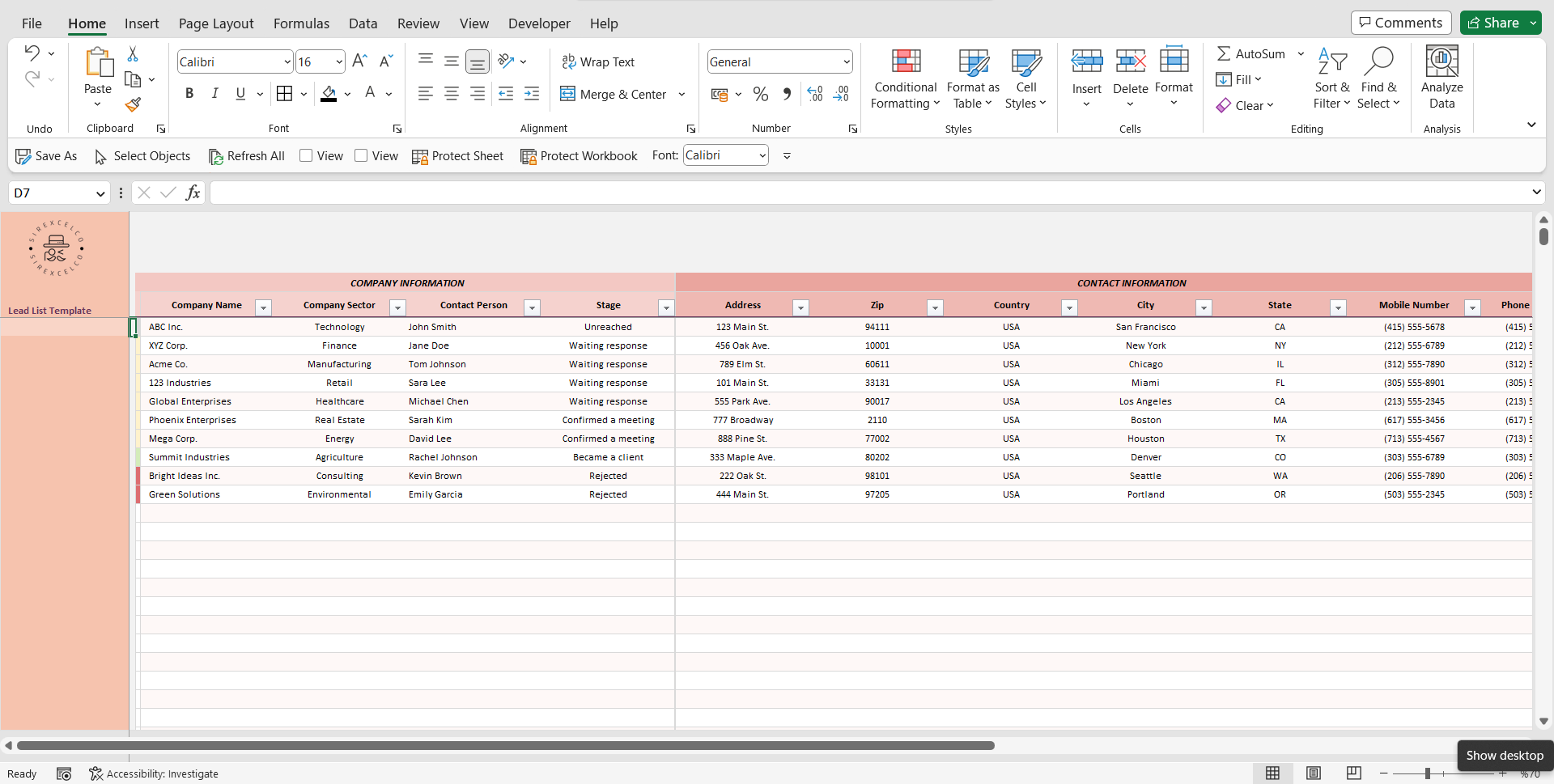Apply Bold formatting
The image size is (1554, 784).
[189, 94]
